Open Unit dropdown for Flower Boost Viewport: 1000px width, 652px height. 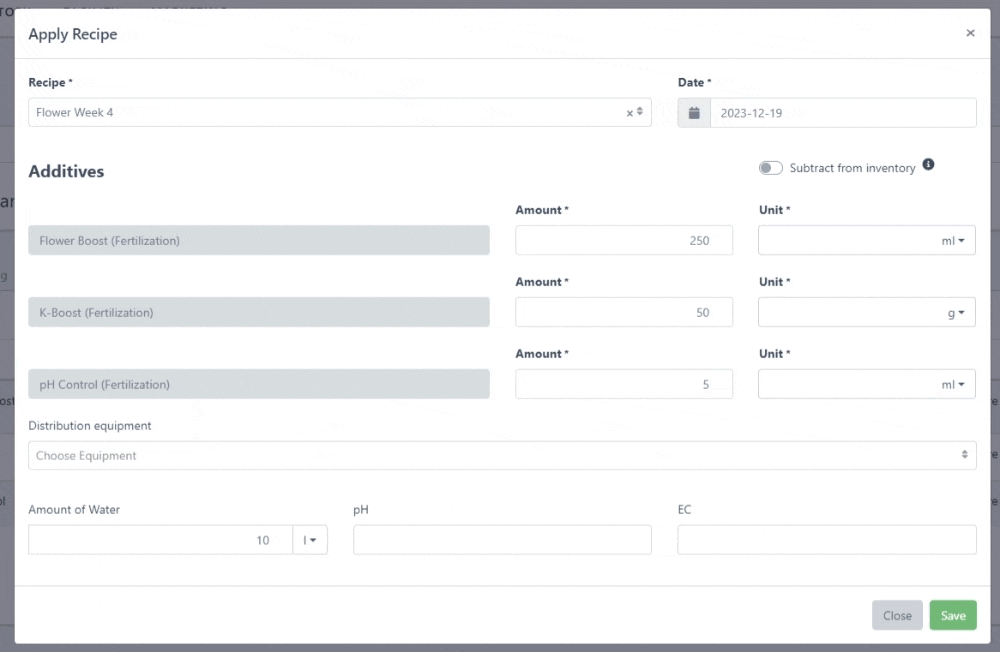pos(866,240)
